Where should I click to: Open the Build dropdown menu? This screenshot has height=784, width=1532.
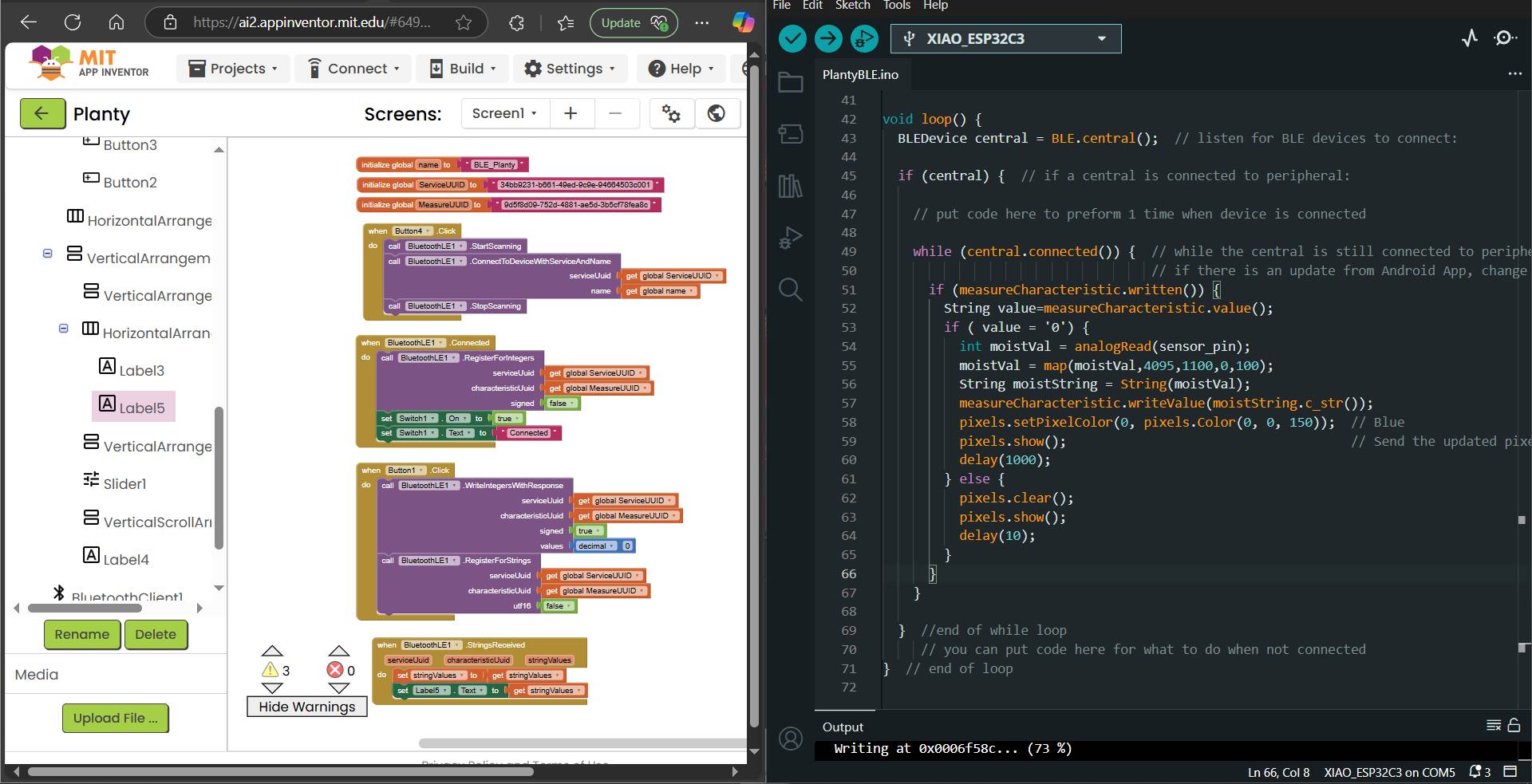point(462,69)
